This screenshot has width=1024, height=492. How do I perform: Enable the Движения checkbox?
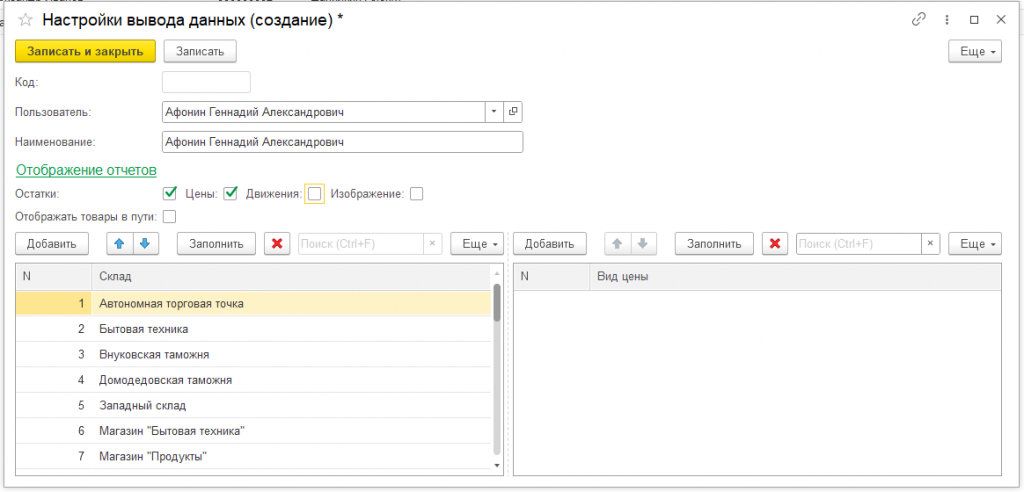(x=315, y=193)
